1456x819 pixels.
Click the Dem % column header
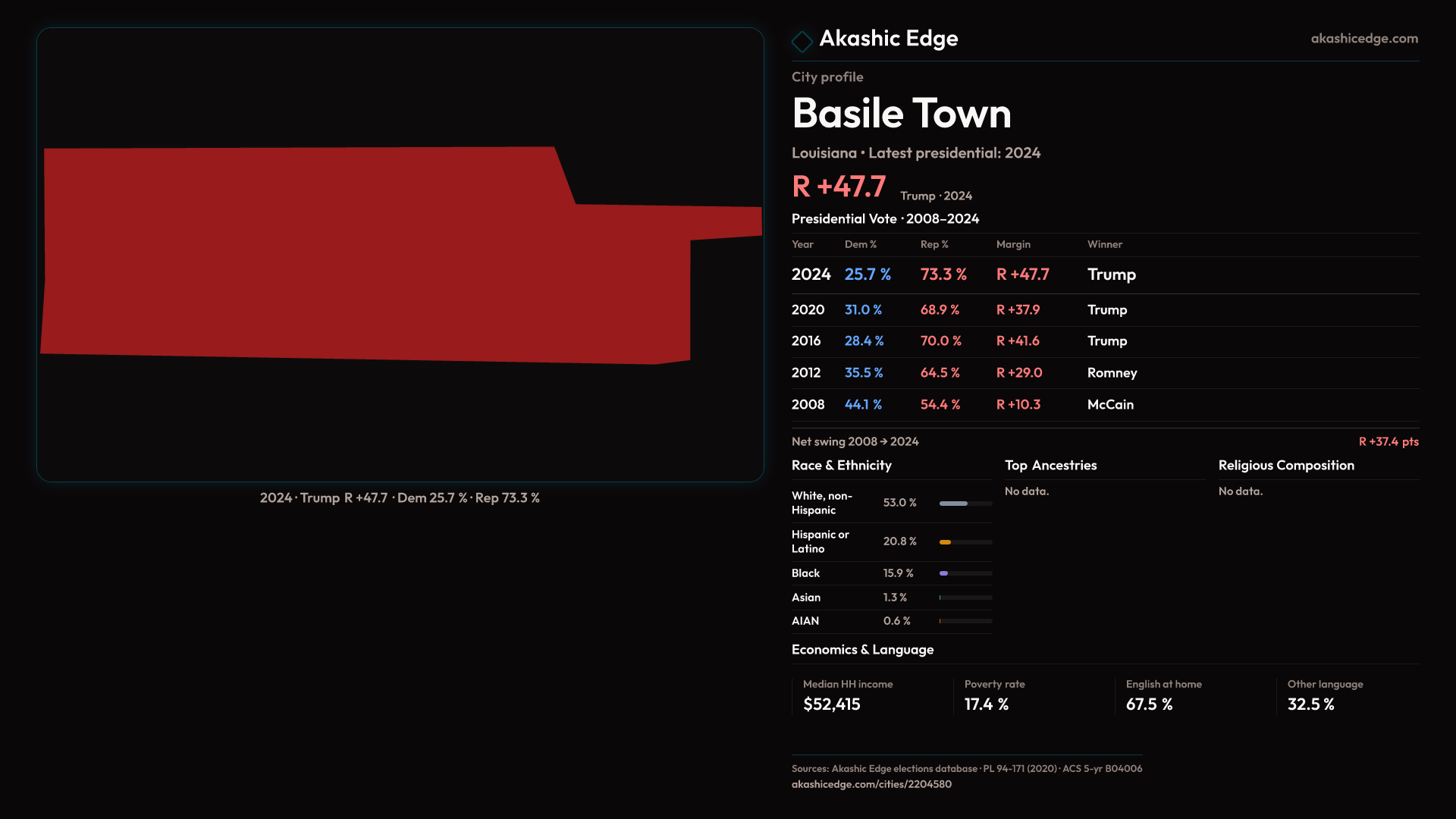pos(860,244)
